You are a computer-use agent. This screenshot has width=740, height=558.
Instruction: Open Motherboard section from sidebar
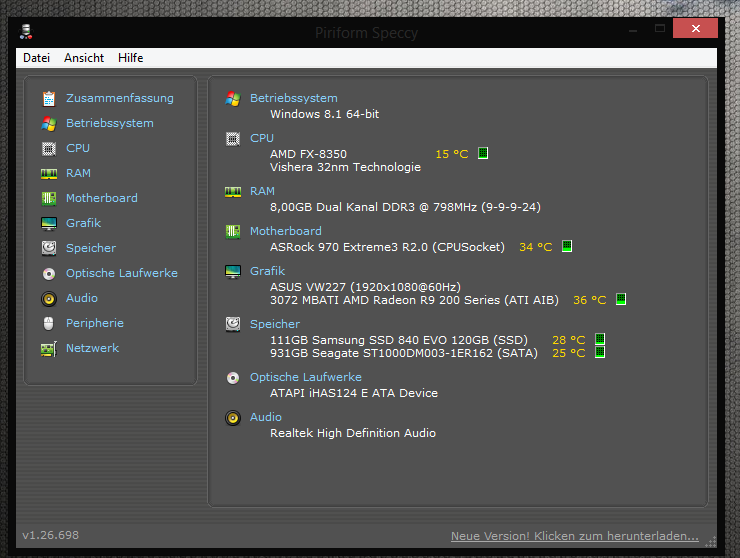point(102,198)
